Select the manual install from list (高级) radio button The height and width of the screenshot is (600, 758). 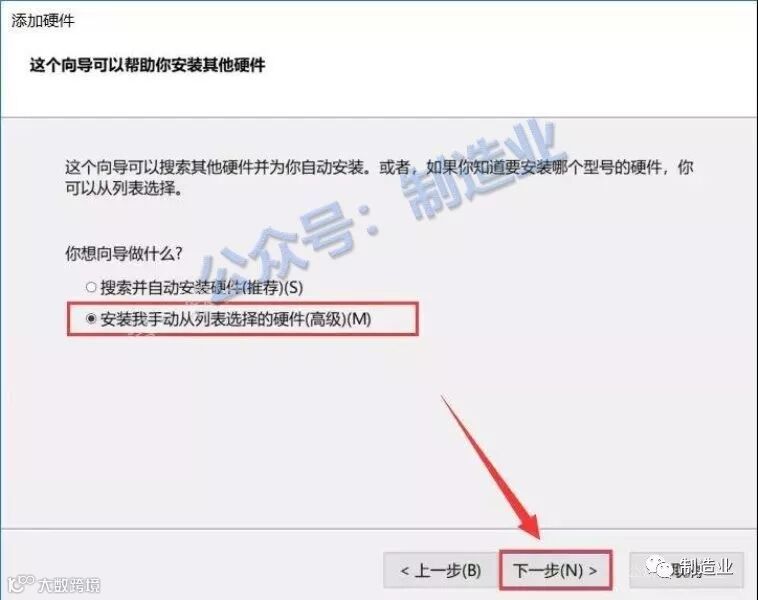pyautogui.click(x=91, y=319)
